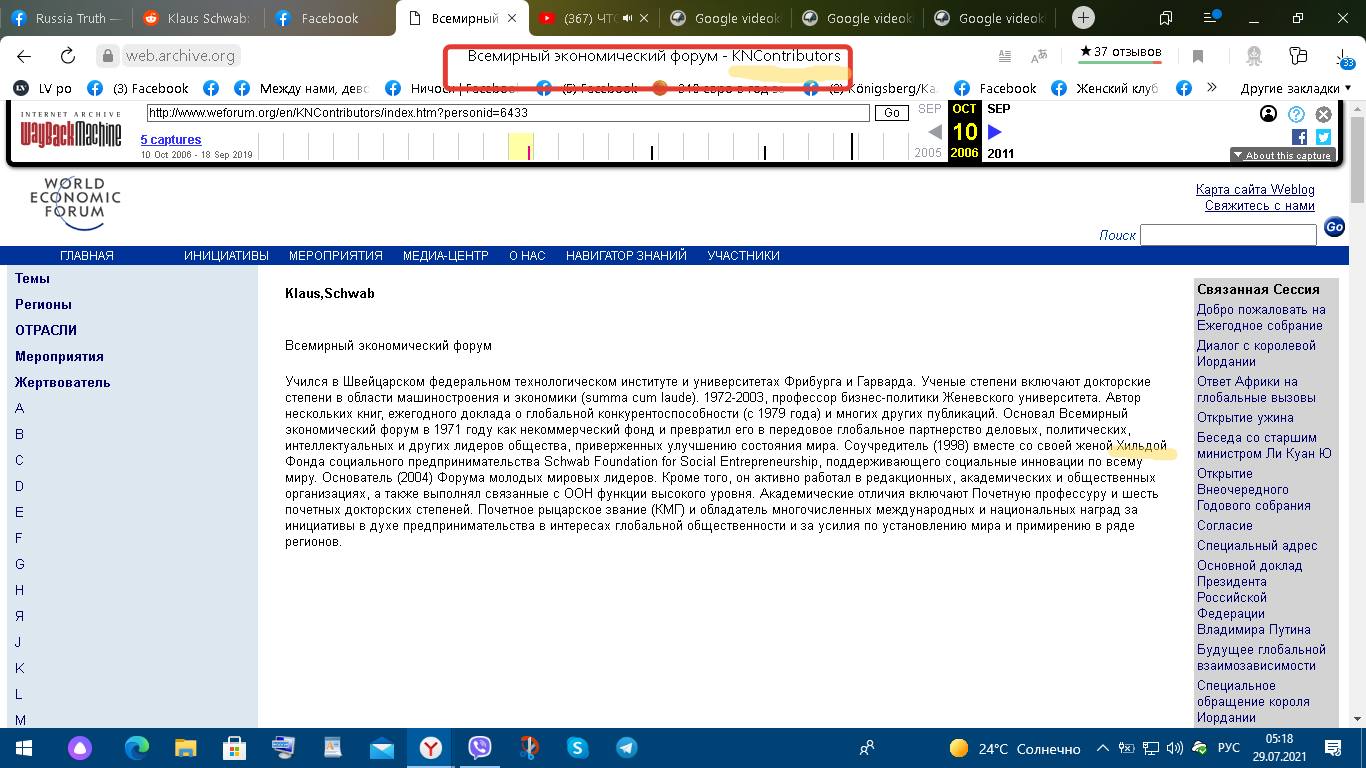Viewport: 1366px width, 768px height.
Task: Click the Wayback Machine logo
Action: [x=70, y=131]
